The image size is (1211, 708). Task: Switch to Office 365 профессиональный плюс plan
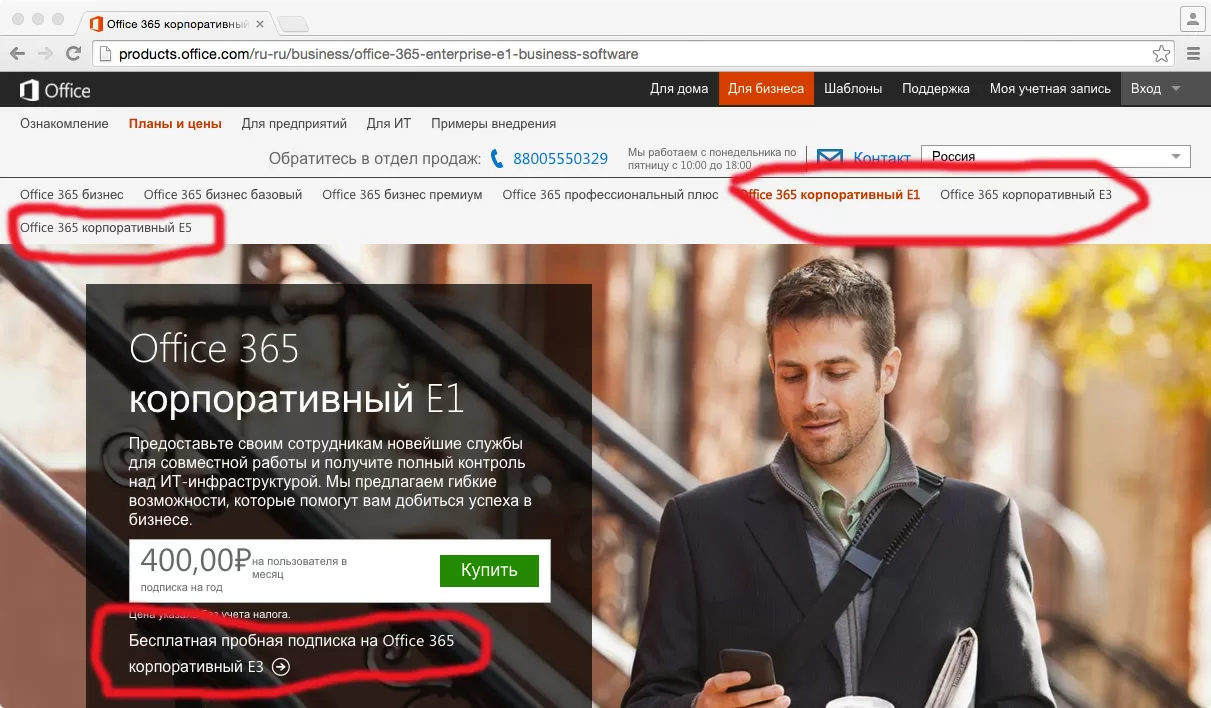[x=610, y=195]
